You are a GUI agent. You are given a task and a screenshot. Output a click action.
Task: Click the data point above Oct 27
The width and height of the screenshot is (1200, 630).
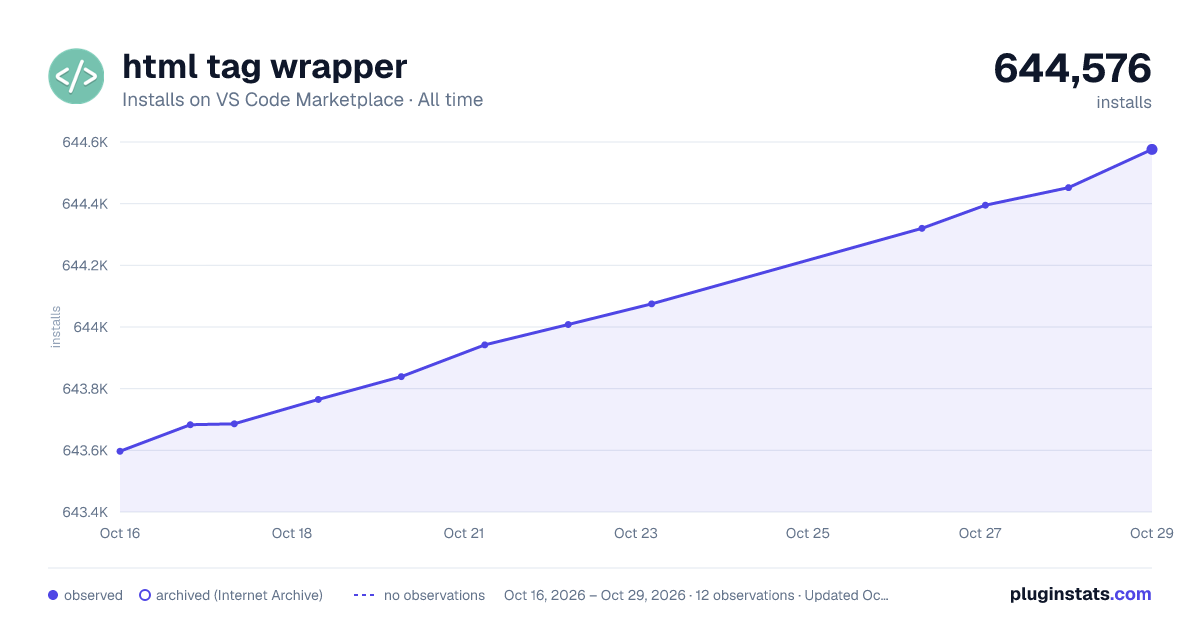coord(985,205)
